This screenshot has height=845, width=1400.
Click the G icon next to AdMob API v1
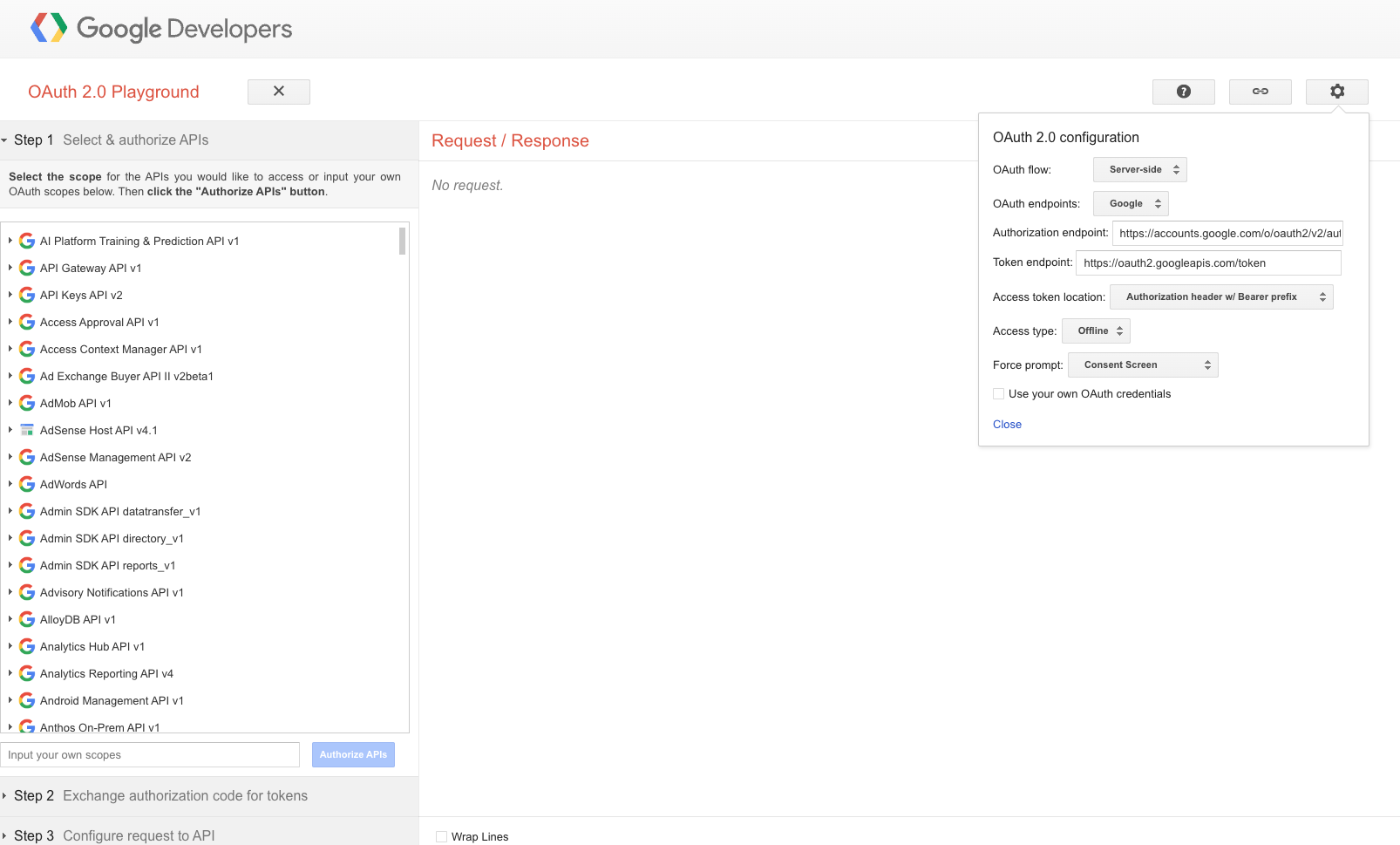coord(26,402)
